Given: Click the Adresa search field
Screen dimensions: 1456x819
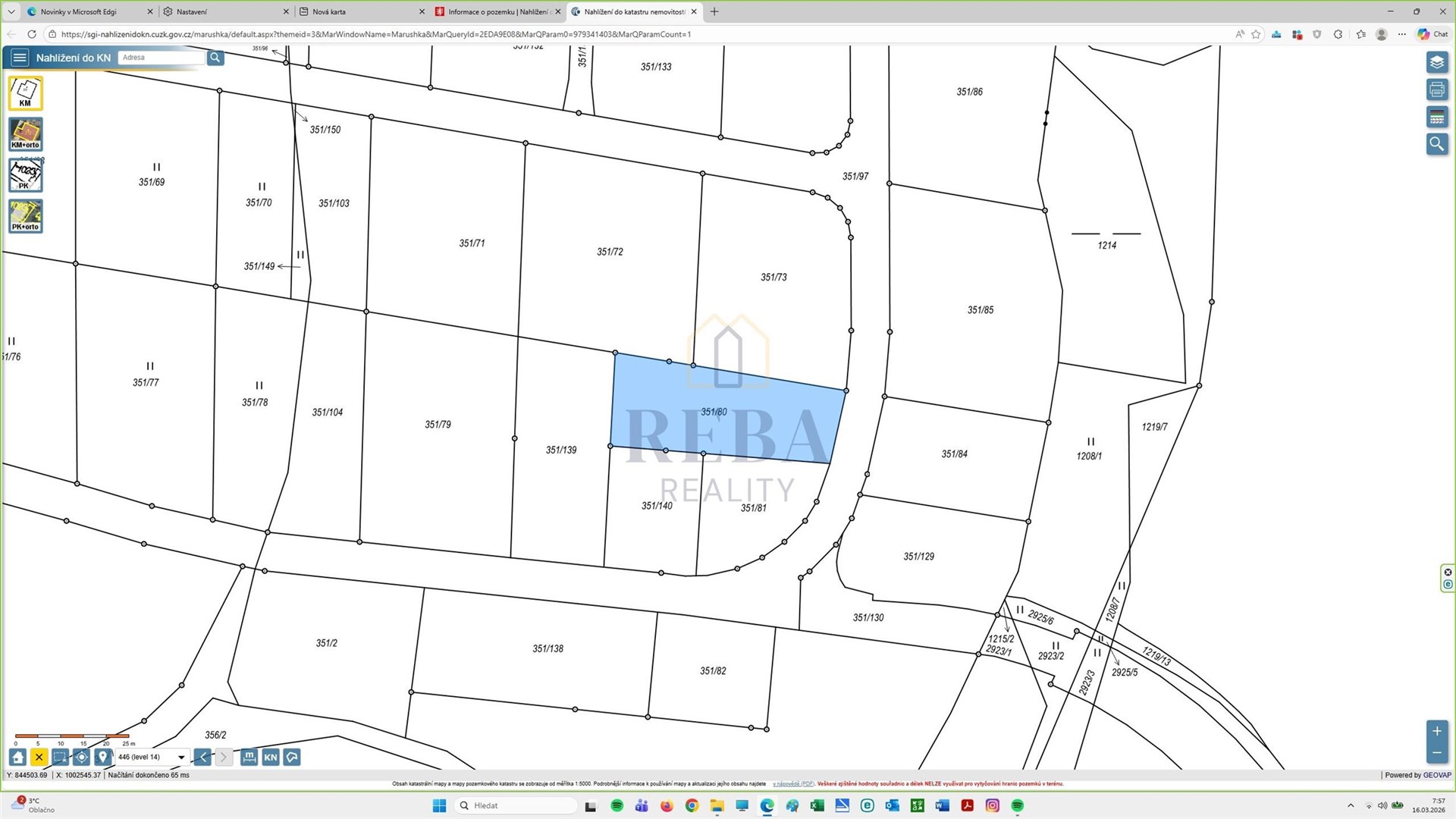Looking at the screenshot, I should tap(161, 58).
